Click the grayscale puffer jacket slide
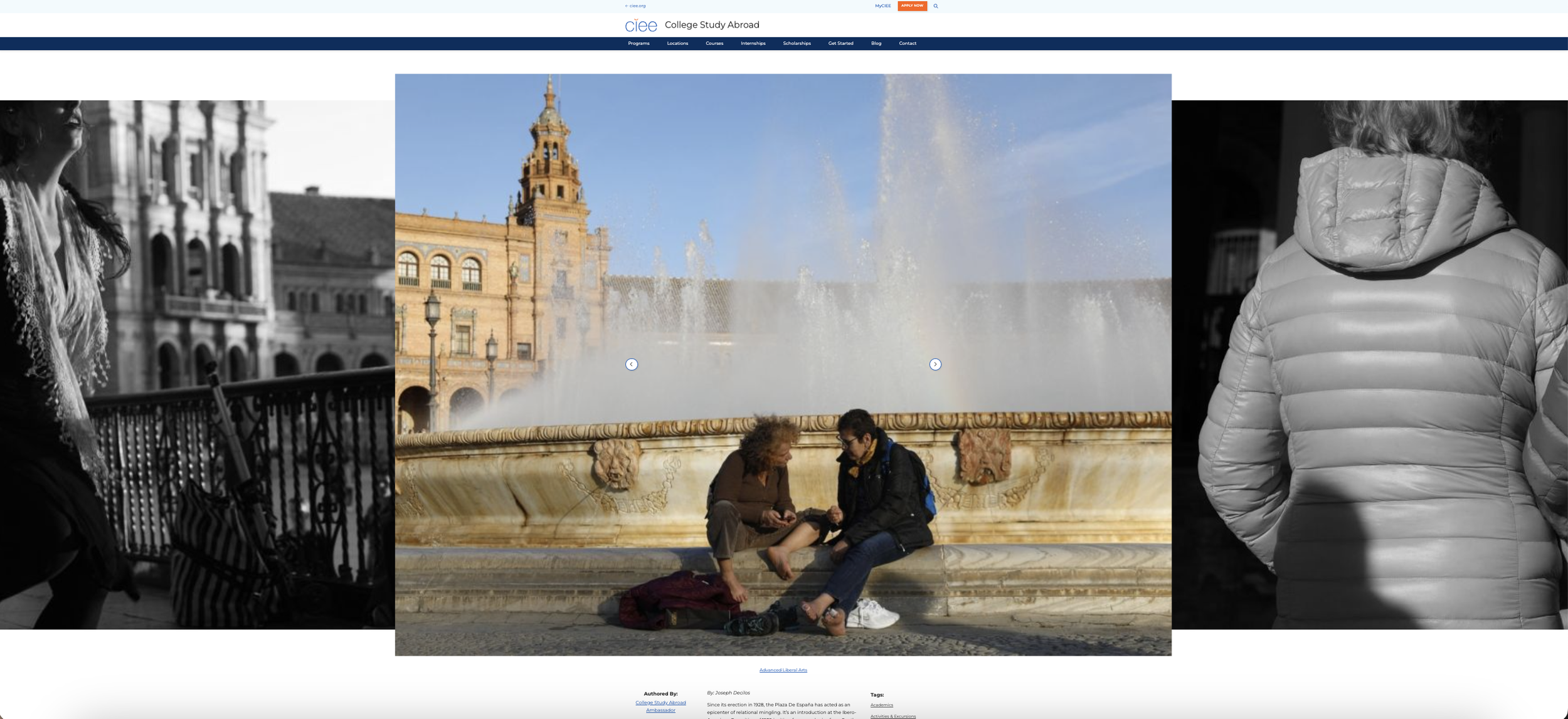Viewport: 1568px width, 719px height. point(1369,364)
